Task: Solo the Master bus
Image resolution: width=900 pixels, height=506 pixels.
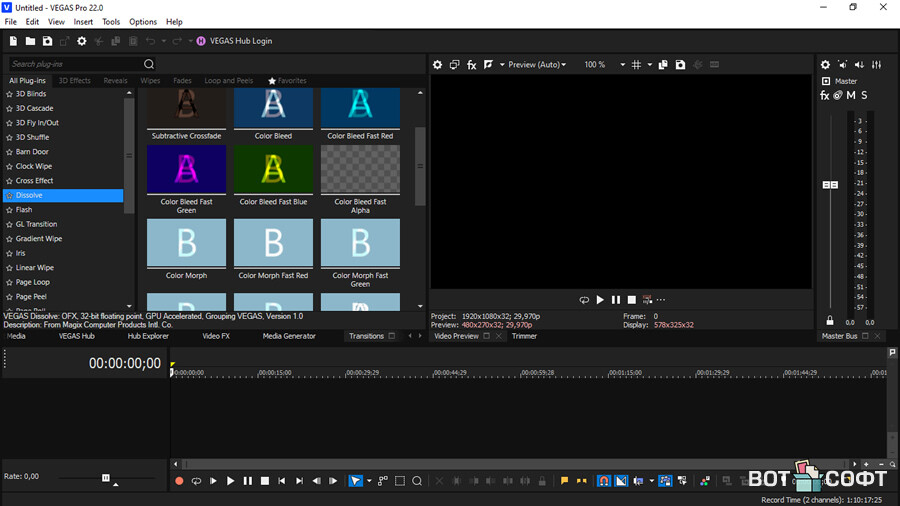Action: pyautogui.click(x=864, y=96)
